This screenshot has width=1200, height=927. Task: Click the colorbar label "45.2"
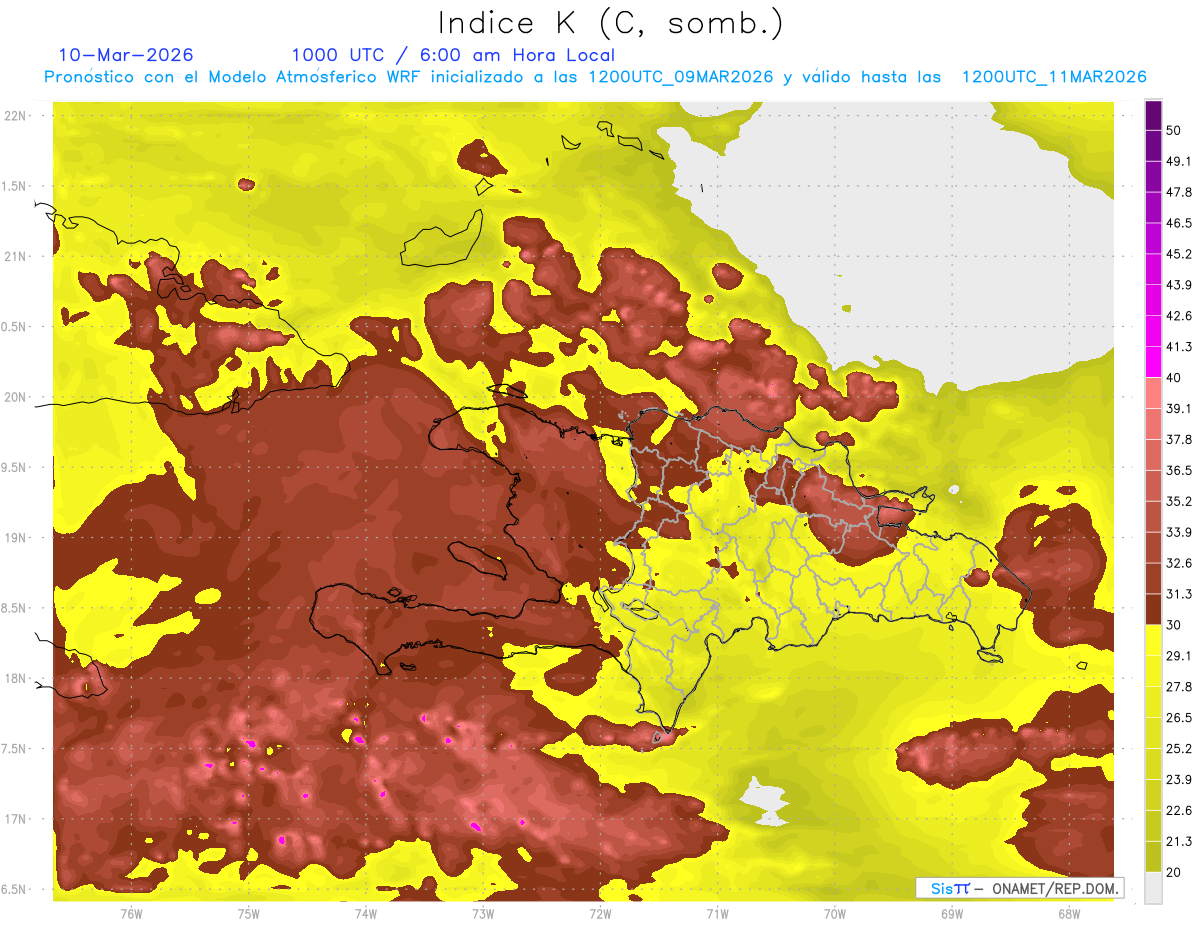tap(1180, 254)
